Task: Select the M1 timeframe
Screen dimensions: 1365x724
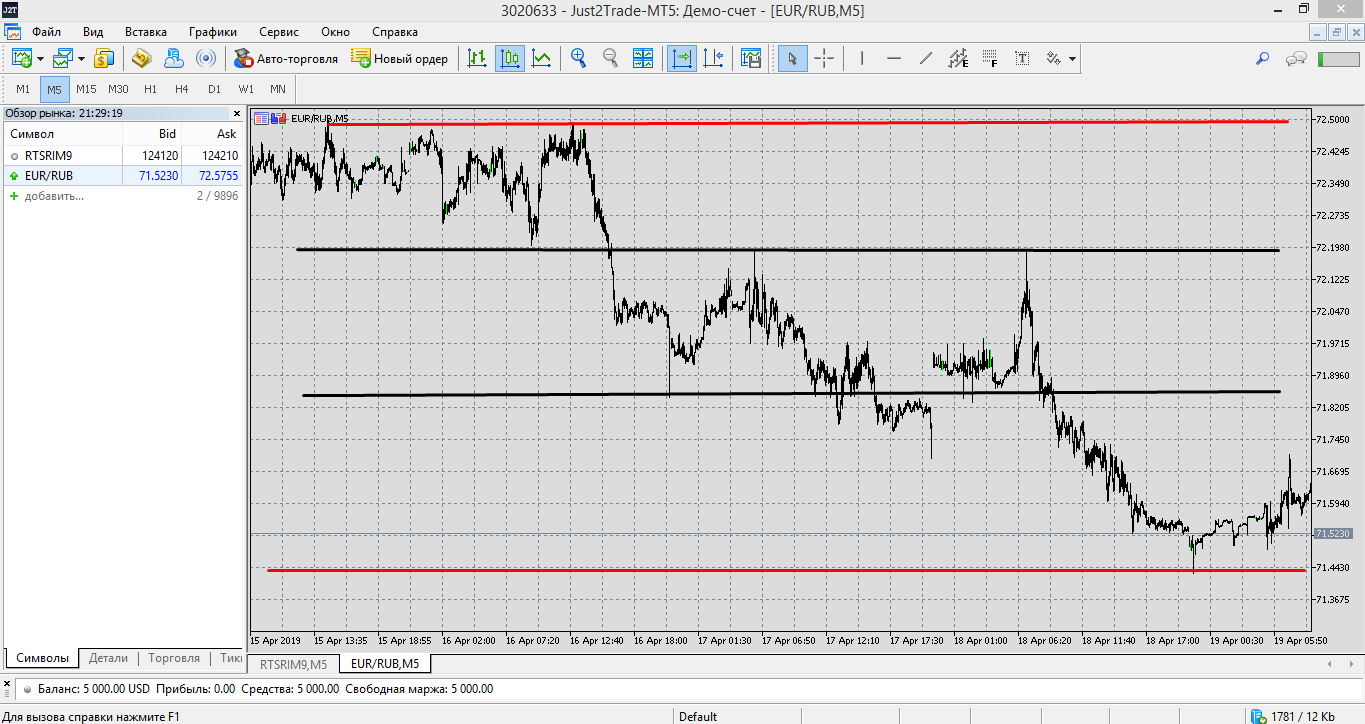Action: pos(23,89)
